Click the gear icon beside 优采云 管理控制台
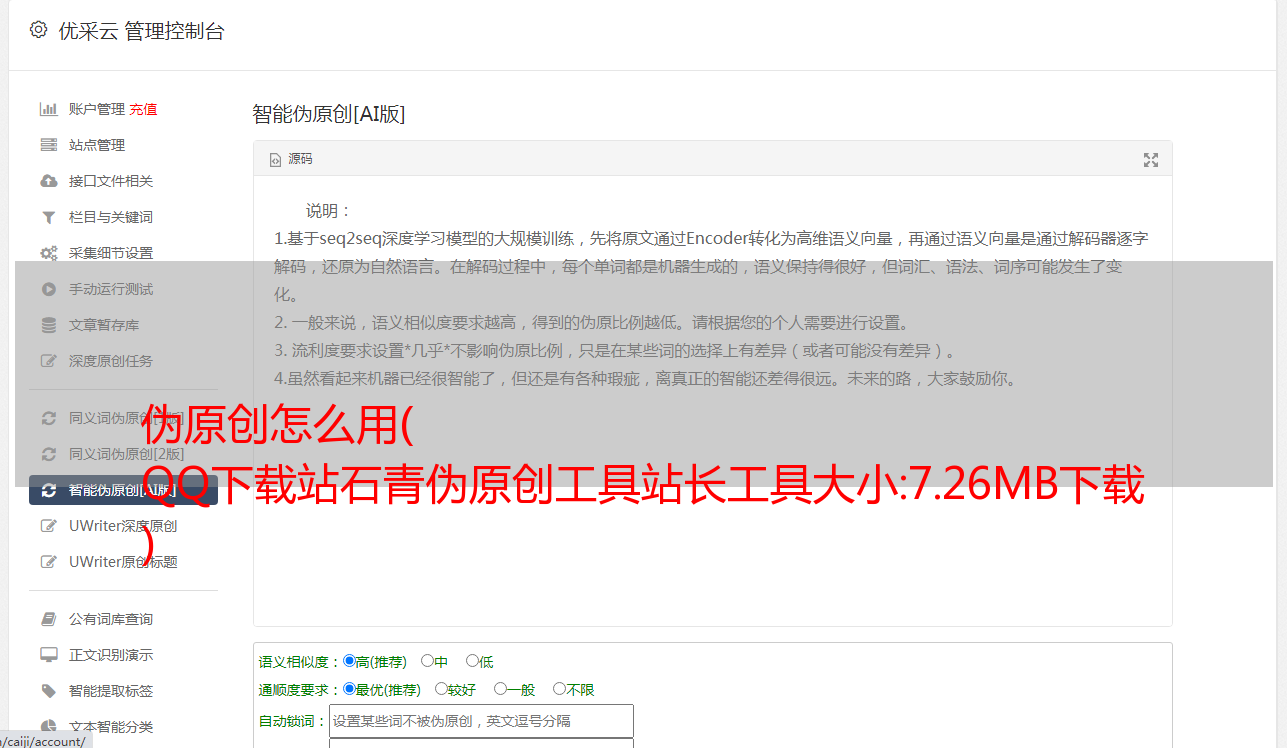Screen dimensions: 1287x748 [38, 30]
